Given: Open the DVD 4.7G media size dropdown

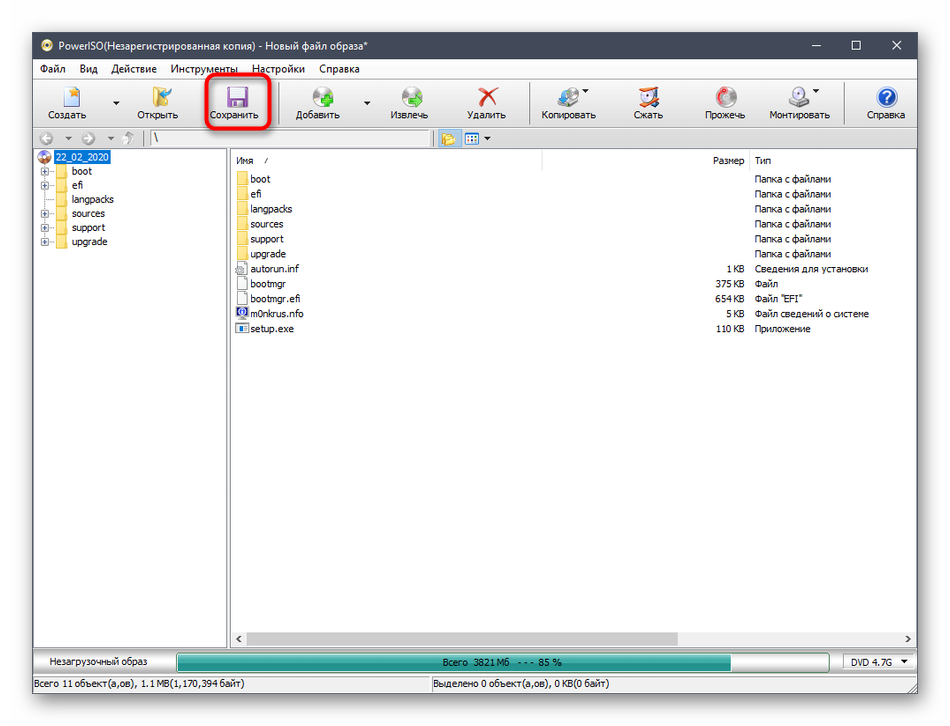Looking at the screenshot, I should click(877, 662).
